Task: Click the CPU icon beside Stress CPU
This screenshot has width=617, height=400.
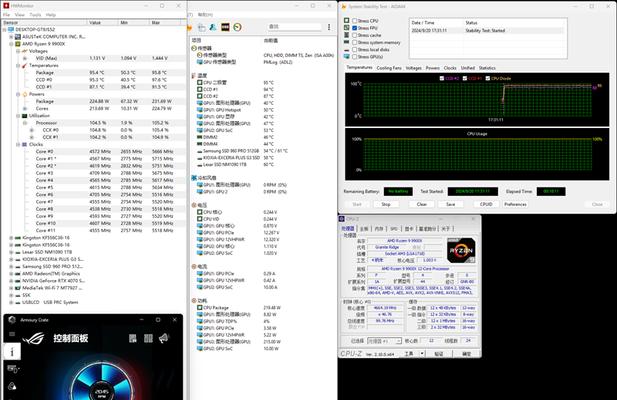Action: click(347, 20)
